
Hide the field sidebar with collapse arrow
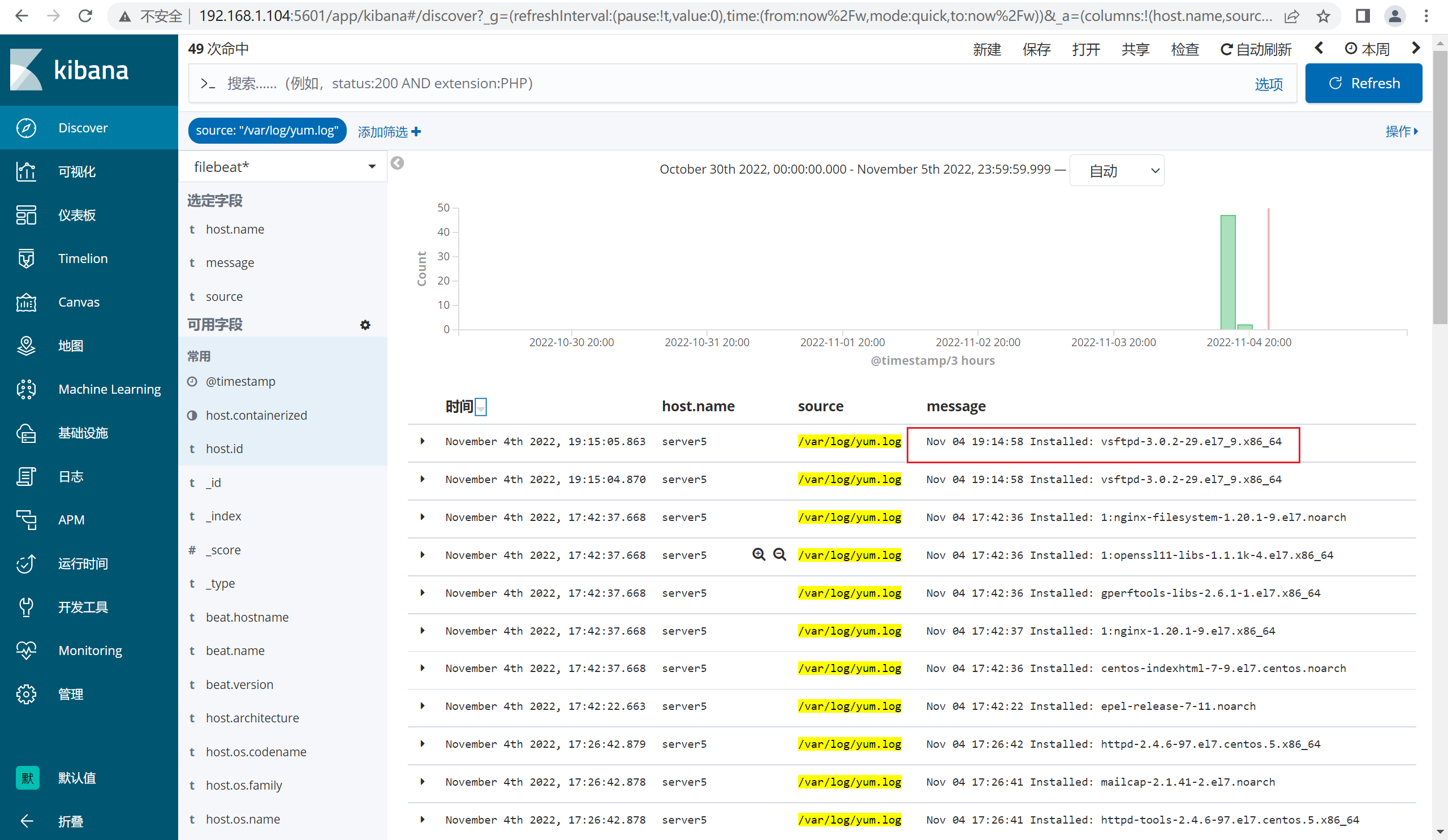coord(397,163)
